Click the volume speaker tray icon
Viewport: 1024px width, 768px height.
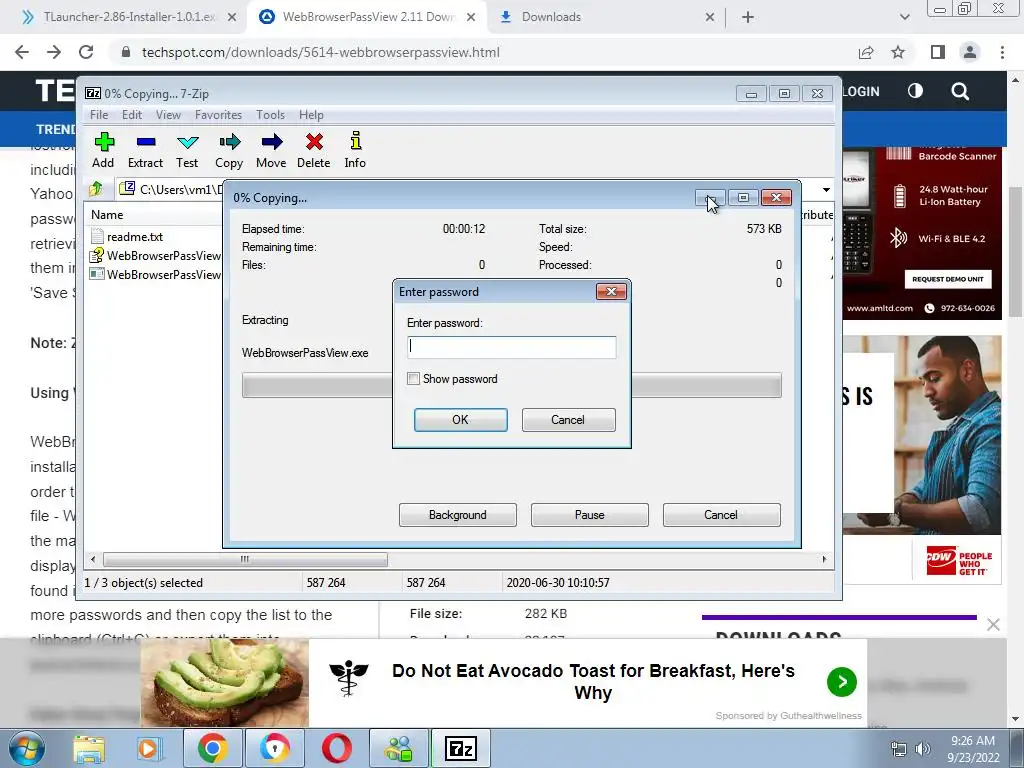pos(923,749)
